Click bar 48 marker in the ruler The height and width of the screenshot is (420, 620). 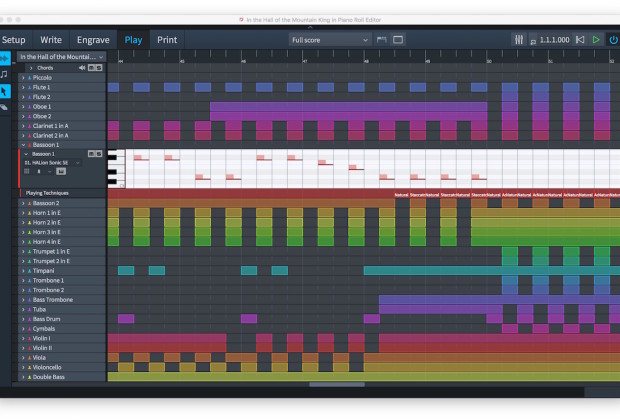(366, 61)
